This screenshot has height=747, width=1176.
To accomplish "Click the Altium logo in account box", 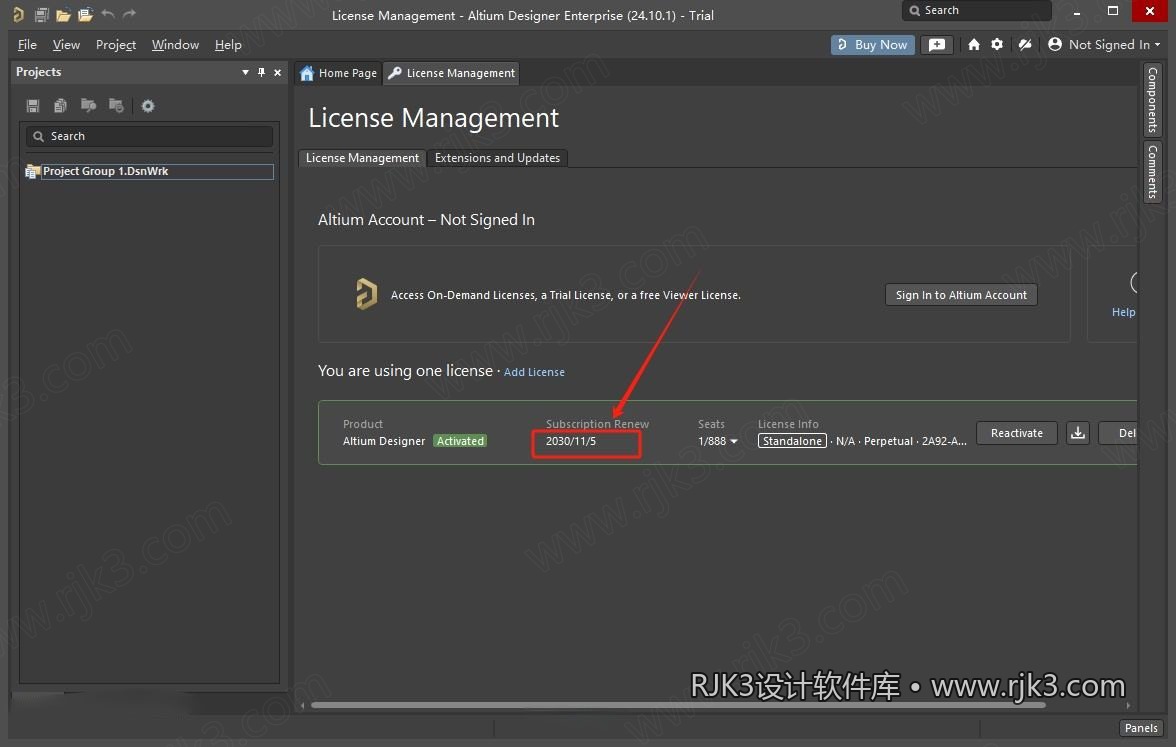I will click(x=366, y=293).
